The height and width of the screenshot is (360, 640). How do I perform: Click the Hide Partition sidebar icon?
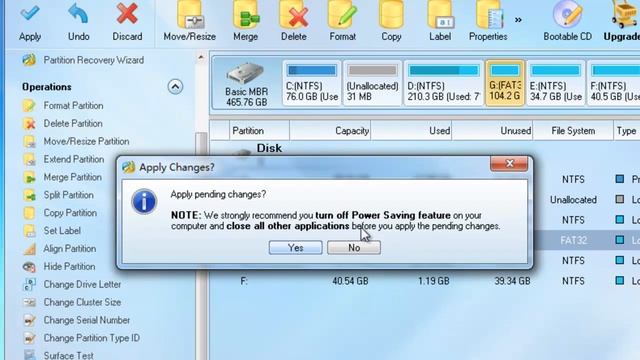pos(29,267)
